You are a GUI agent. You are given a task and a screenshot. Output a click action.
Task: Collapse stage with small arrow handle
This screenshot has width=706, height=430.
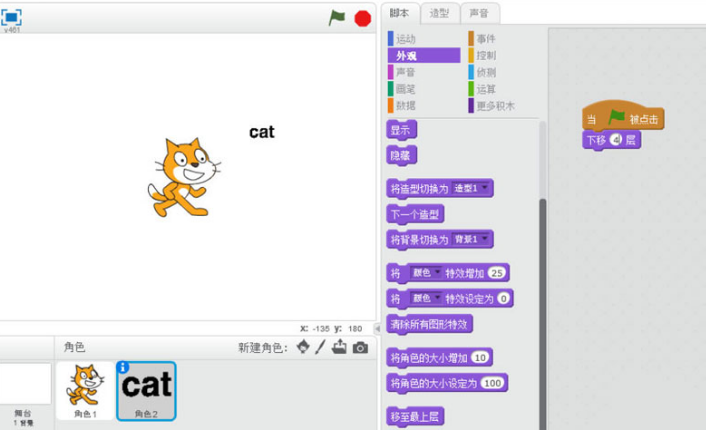[x=377, y=329]
